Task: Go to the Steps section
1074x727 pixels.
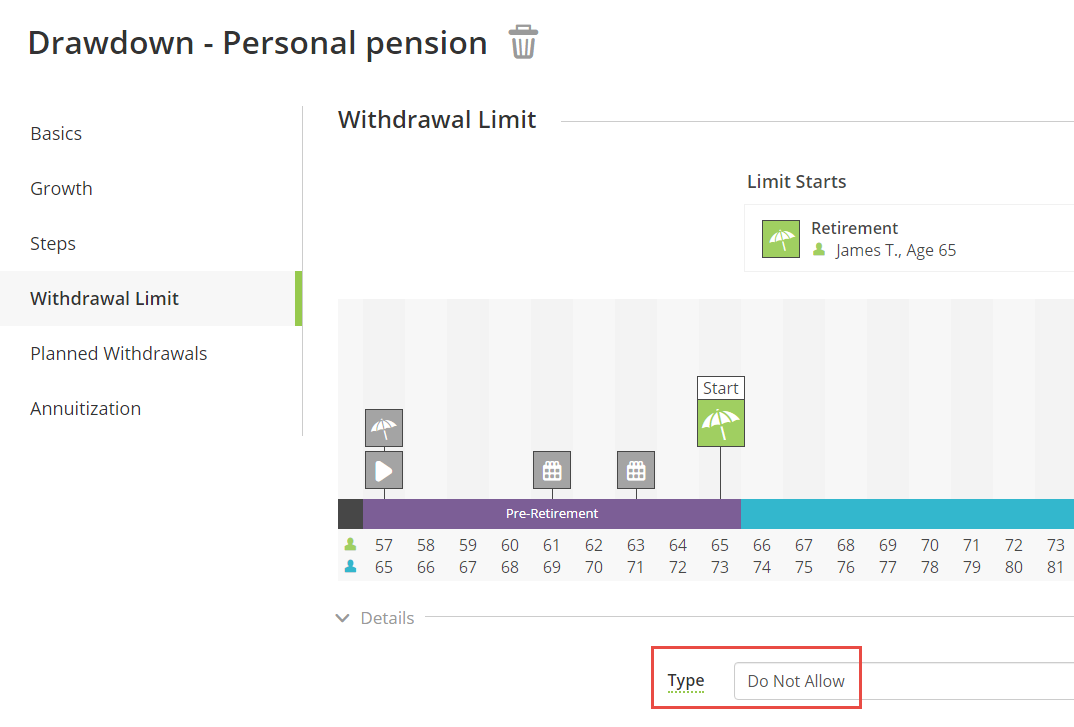Action: tap(53, 243)
